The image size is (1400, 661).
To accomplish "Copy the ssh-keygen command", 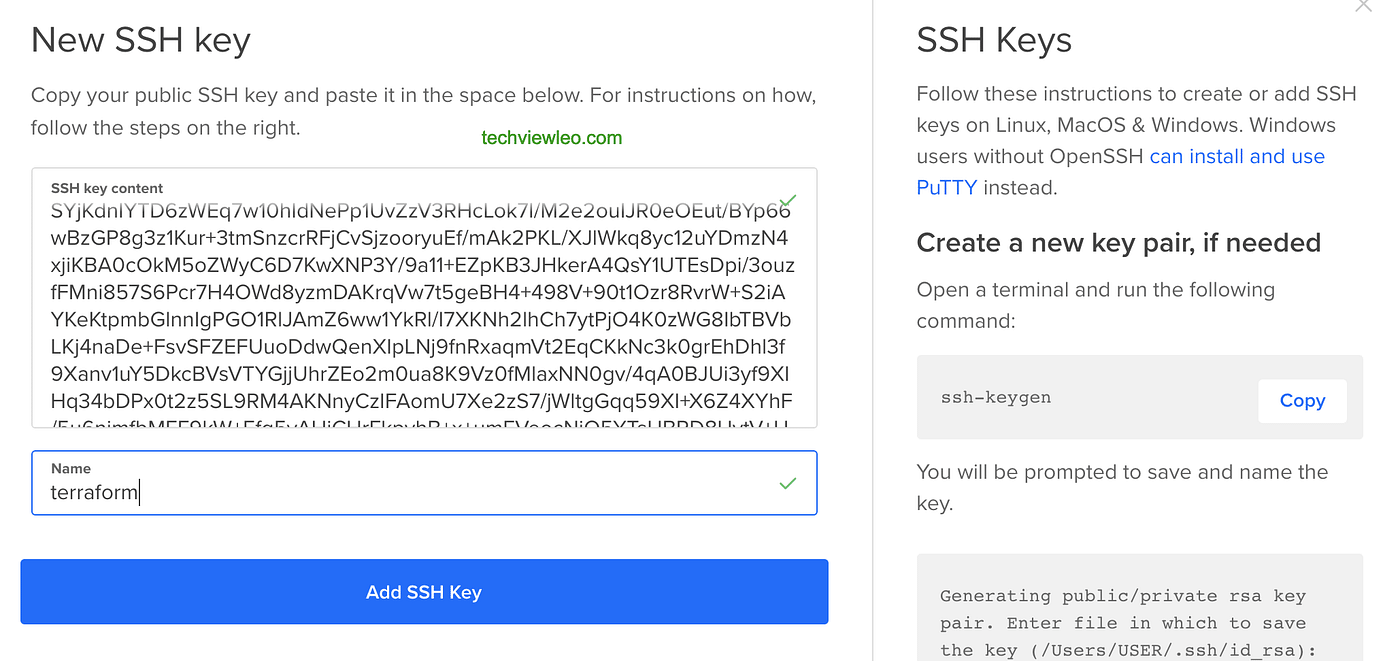I will pos(1302,400).
